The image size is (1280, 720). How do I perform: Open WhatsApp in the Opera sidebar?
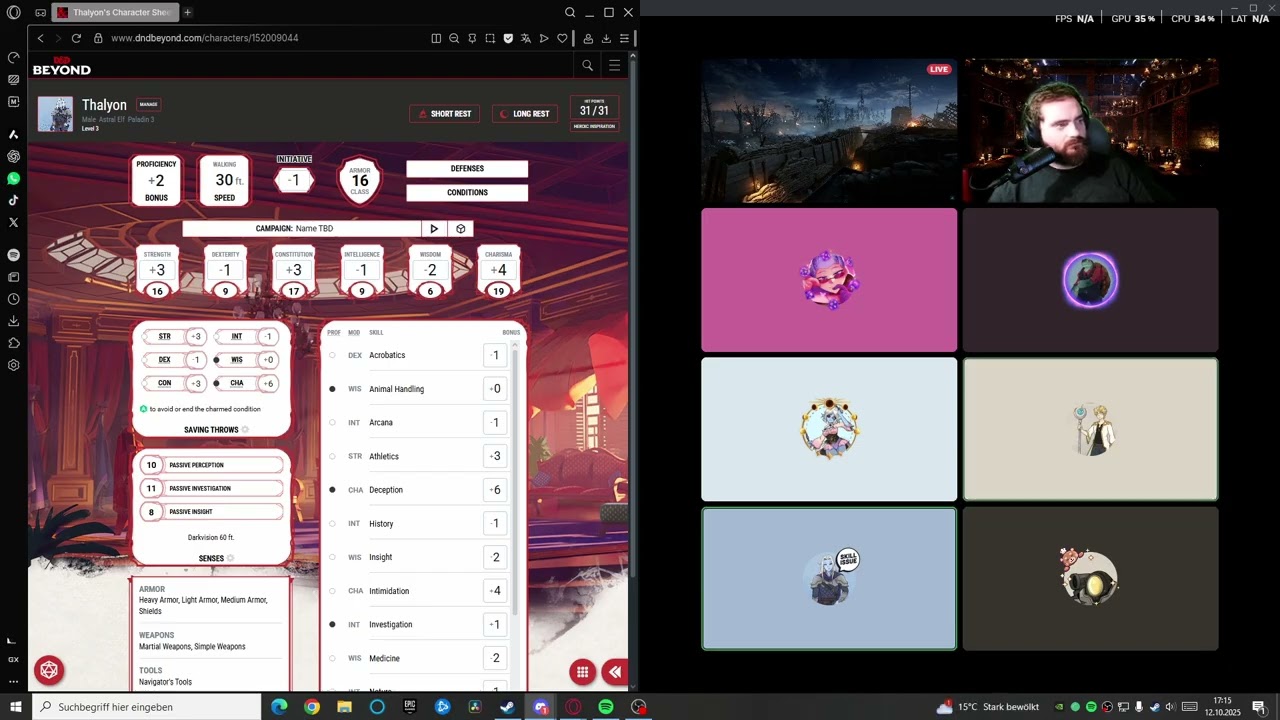(x=13, y=178)
